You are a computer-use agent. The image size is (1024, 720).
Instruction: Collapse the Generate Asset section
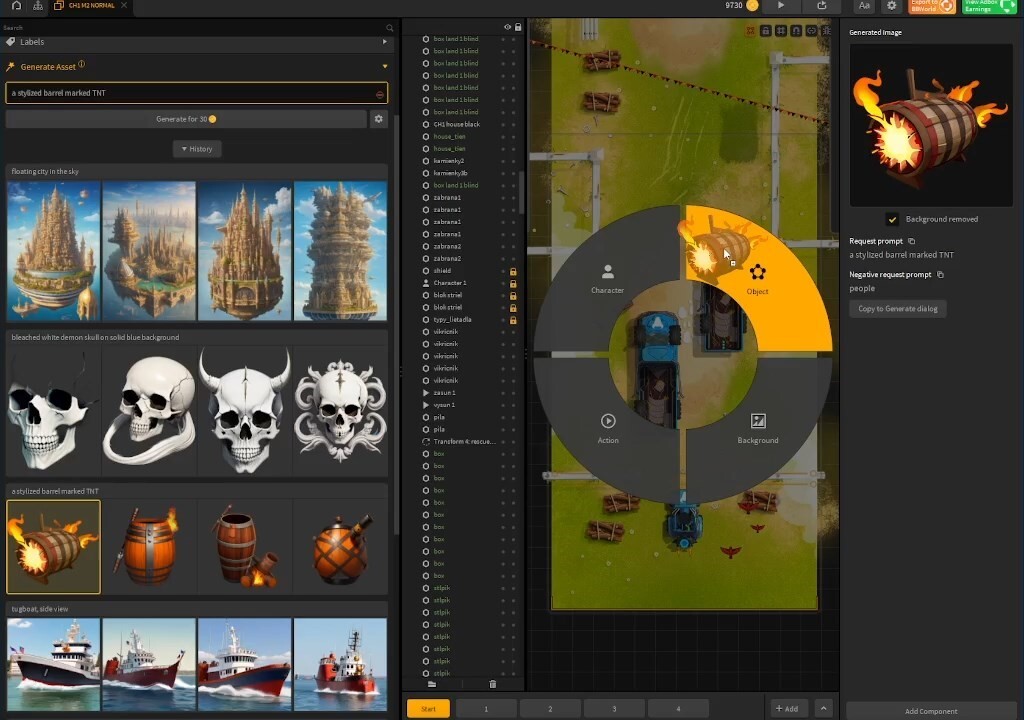click(x=384, y=67)
